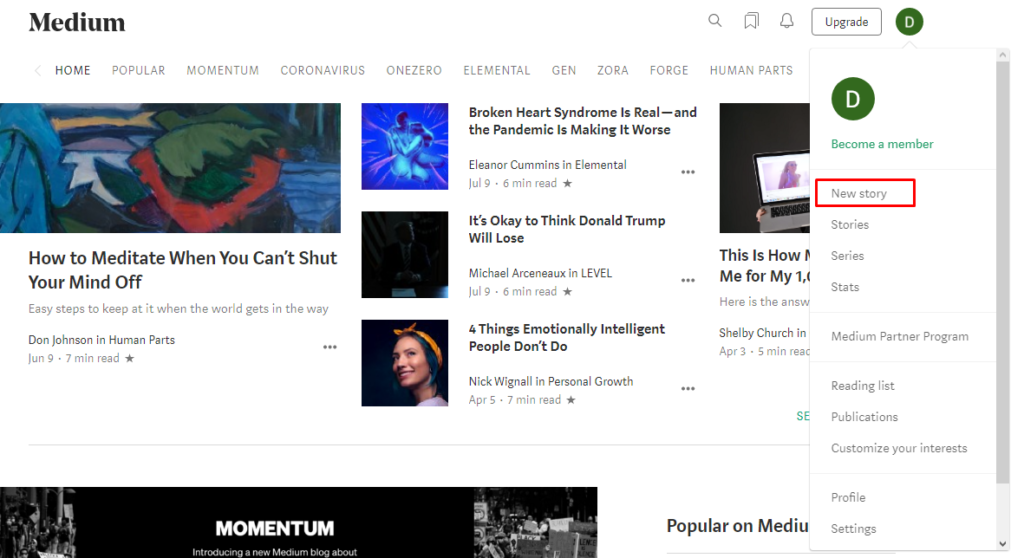
Task: Switch to the ELEMENTAL tab
Action: (496, 71)
